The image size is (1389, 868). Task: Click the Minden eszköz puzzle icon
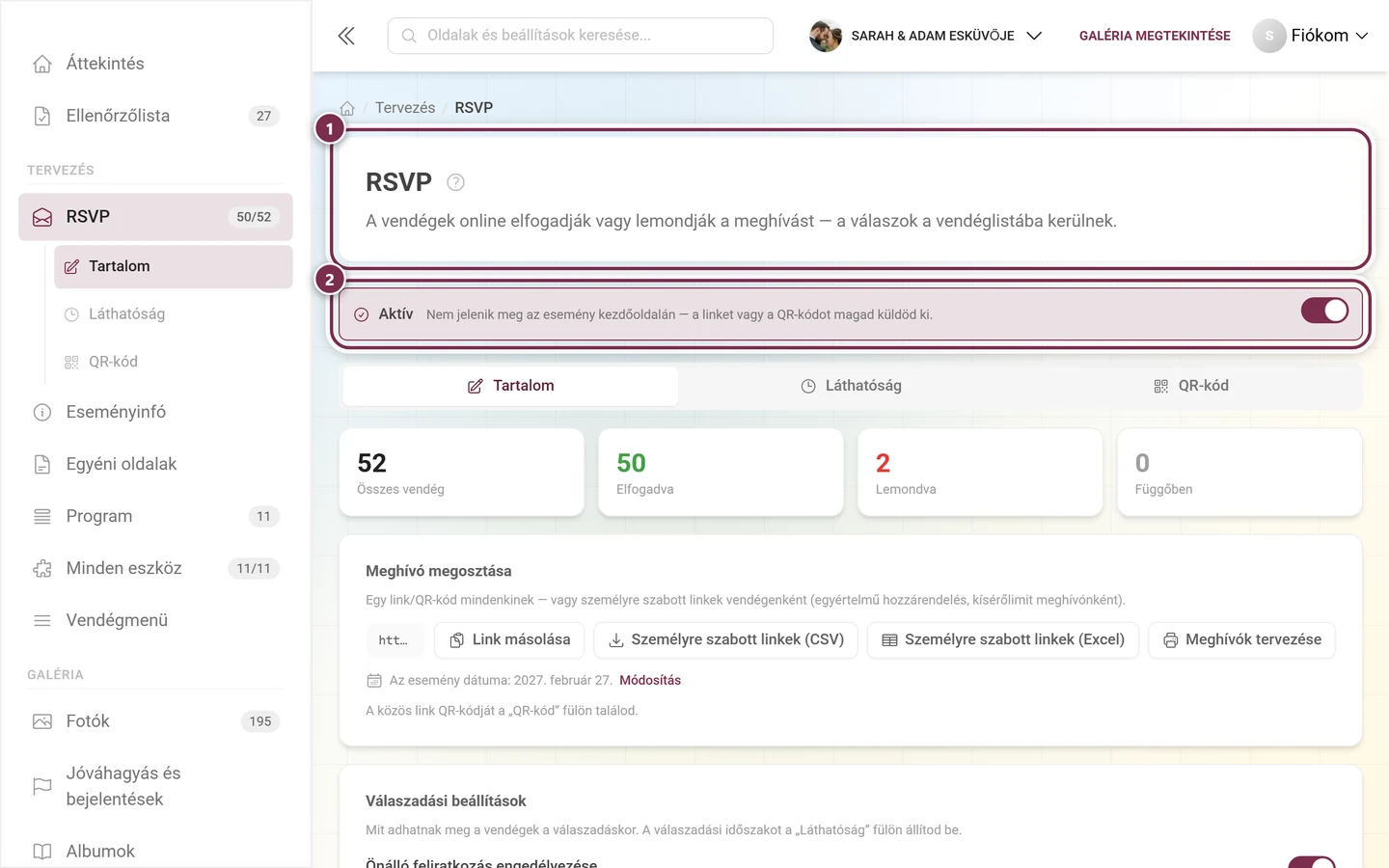[x=42, y=568]
